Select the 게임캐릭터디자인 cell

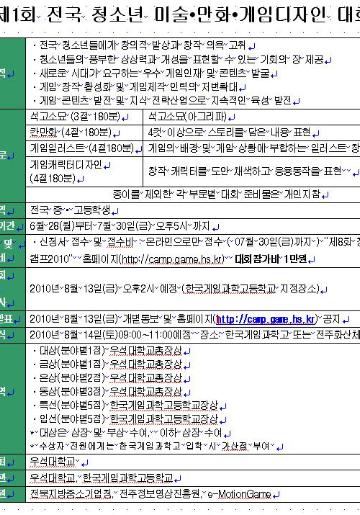coord(84,171)
